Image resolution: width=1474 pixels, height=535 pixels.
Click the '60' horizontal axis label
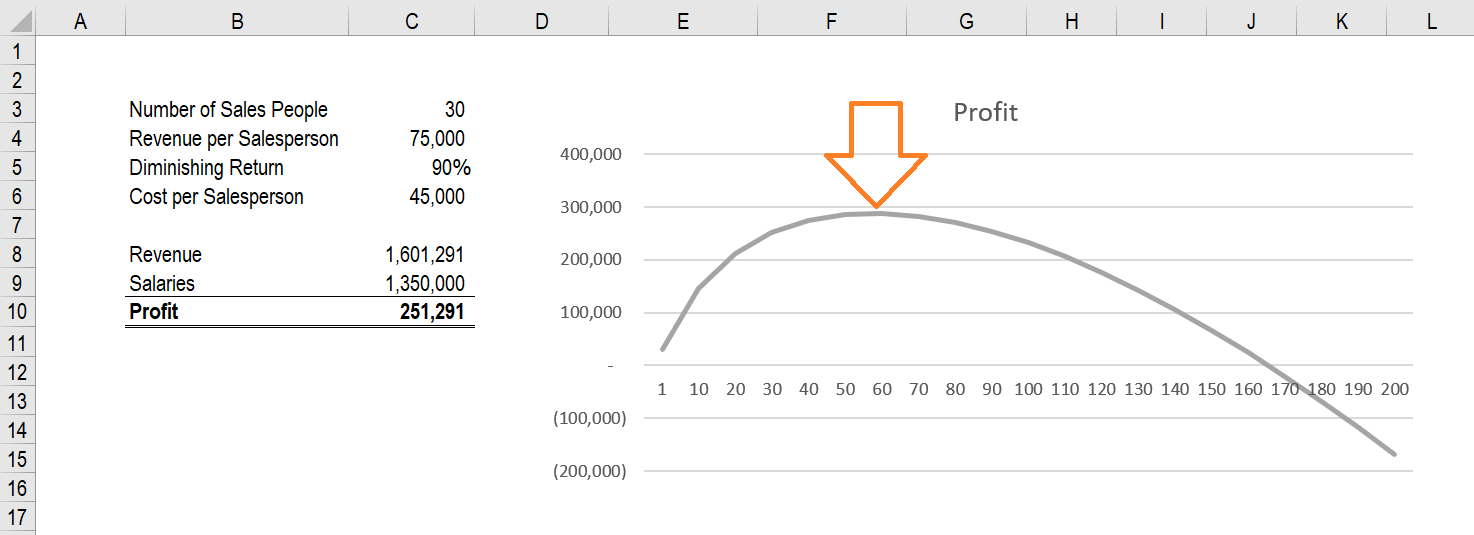pos(882,389)
